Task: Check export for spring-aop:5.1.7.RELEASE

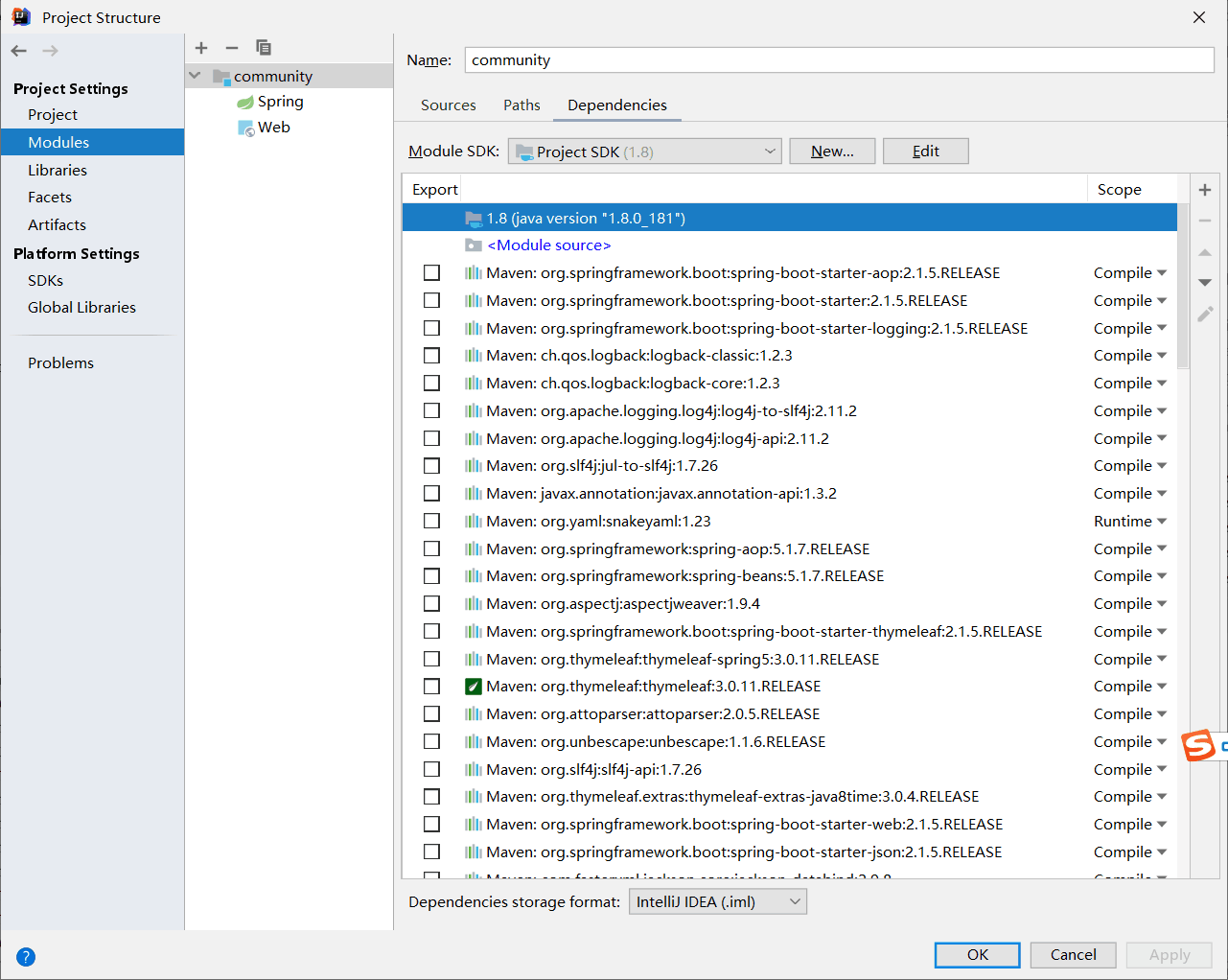Action: (x=432, y=549)
